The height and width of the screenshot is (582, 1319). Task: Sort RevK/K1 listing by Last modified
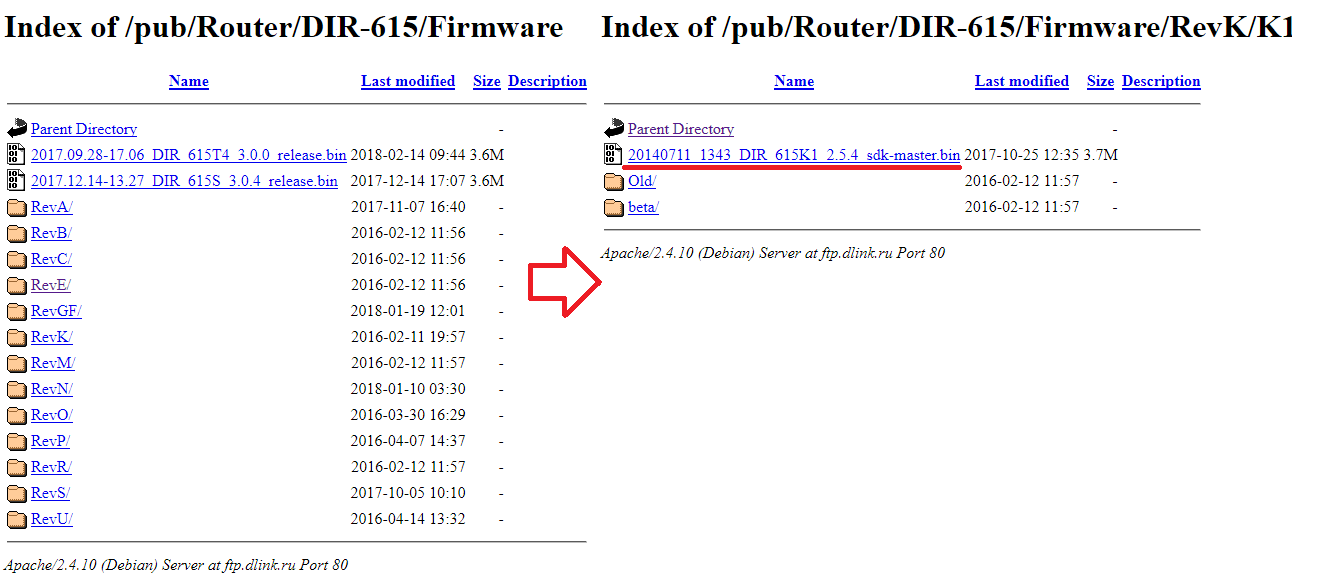pos(1022,82)
